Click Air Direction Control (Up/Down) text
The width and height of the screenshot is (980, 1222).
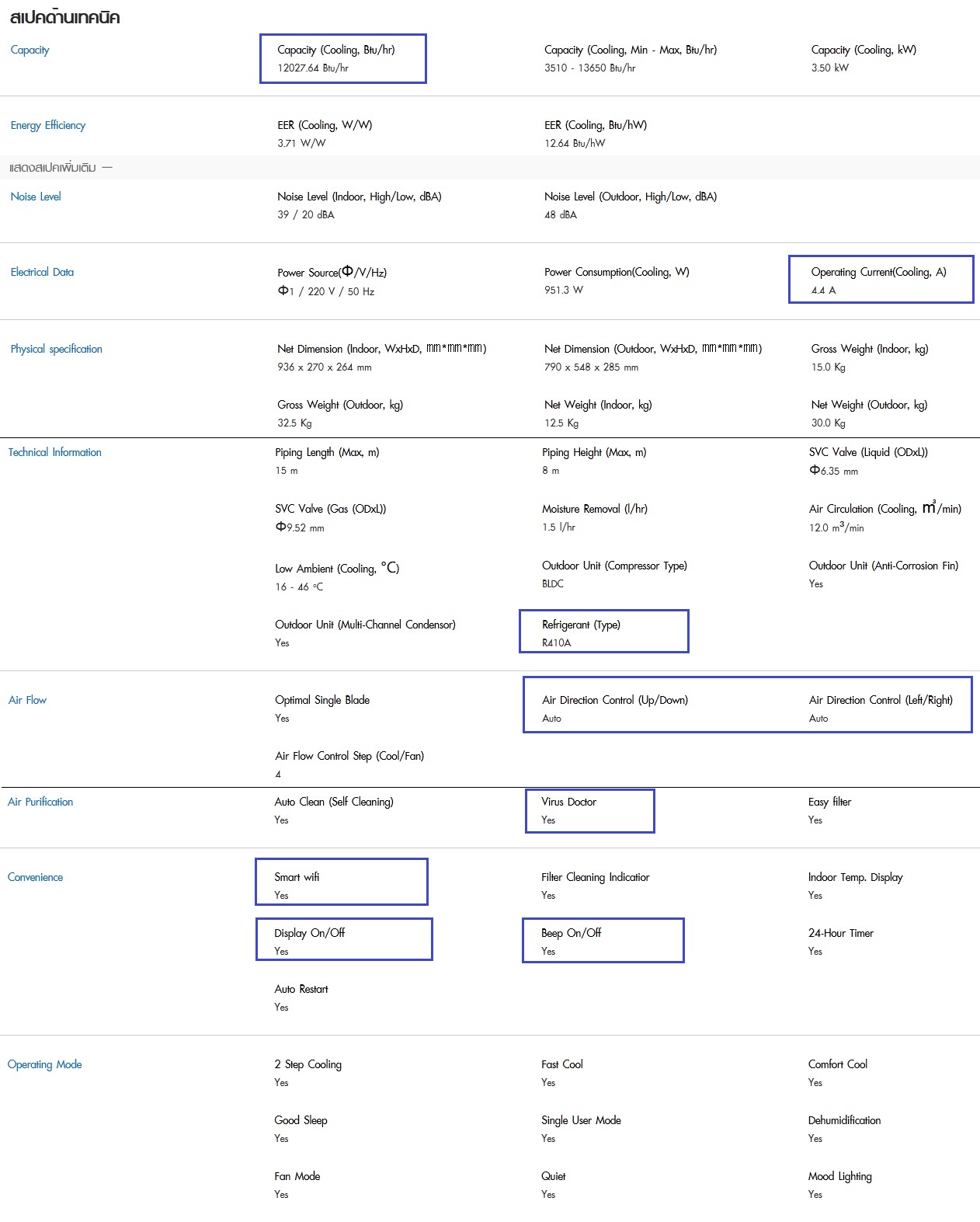point(615,700)
